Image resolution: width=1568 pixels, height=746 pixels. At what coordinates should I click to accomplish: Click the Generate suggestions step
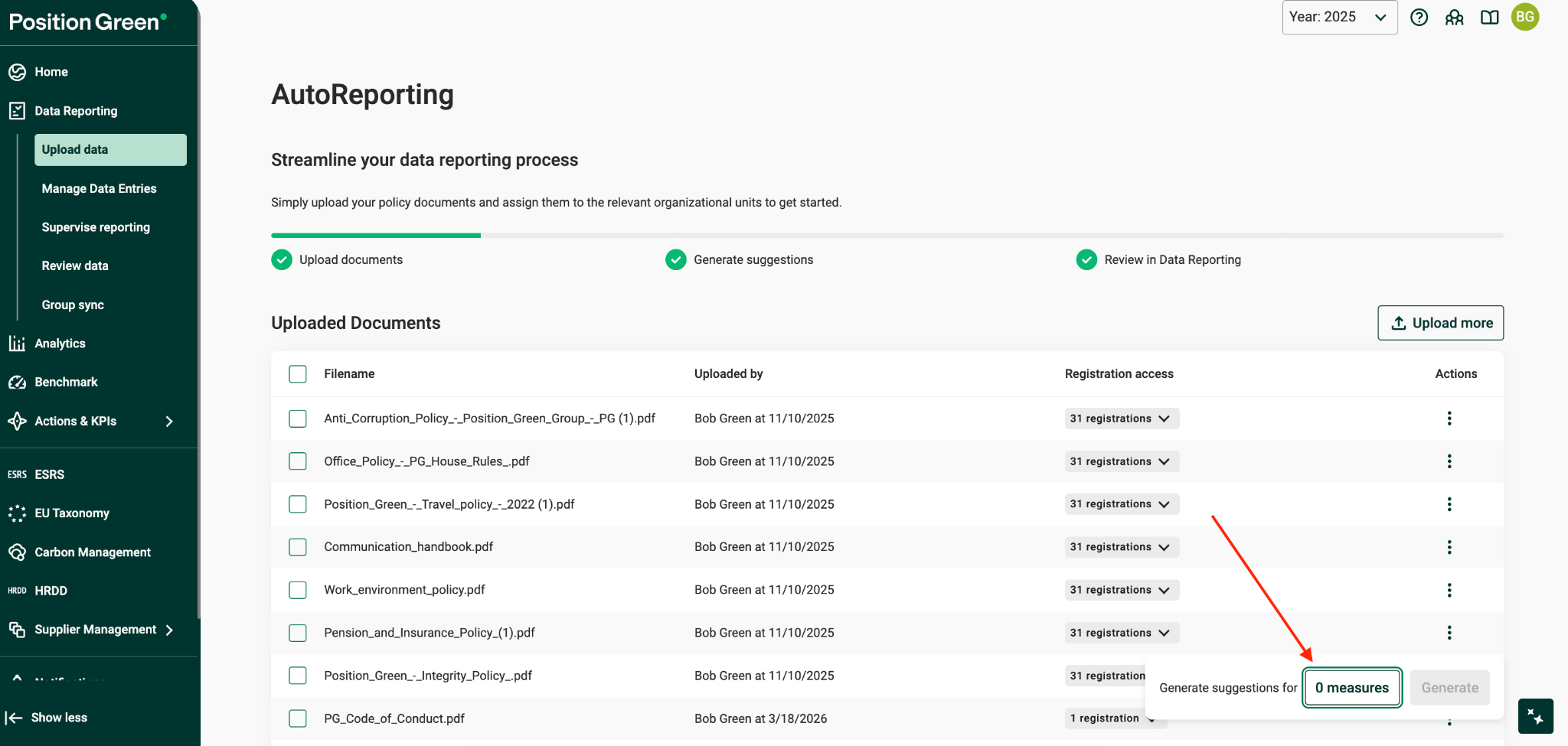[740, 260]
